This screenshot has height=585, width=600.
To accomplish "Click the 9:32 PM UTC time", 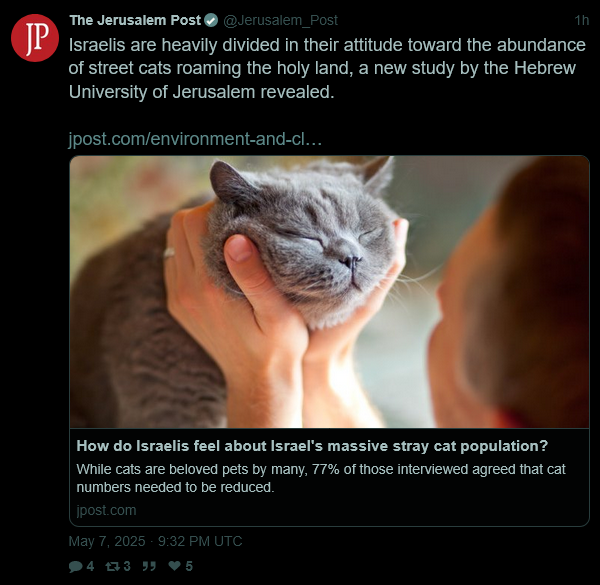I will point(200,541).
